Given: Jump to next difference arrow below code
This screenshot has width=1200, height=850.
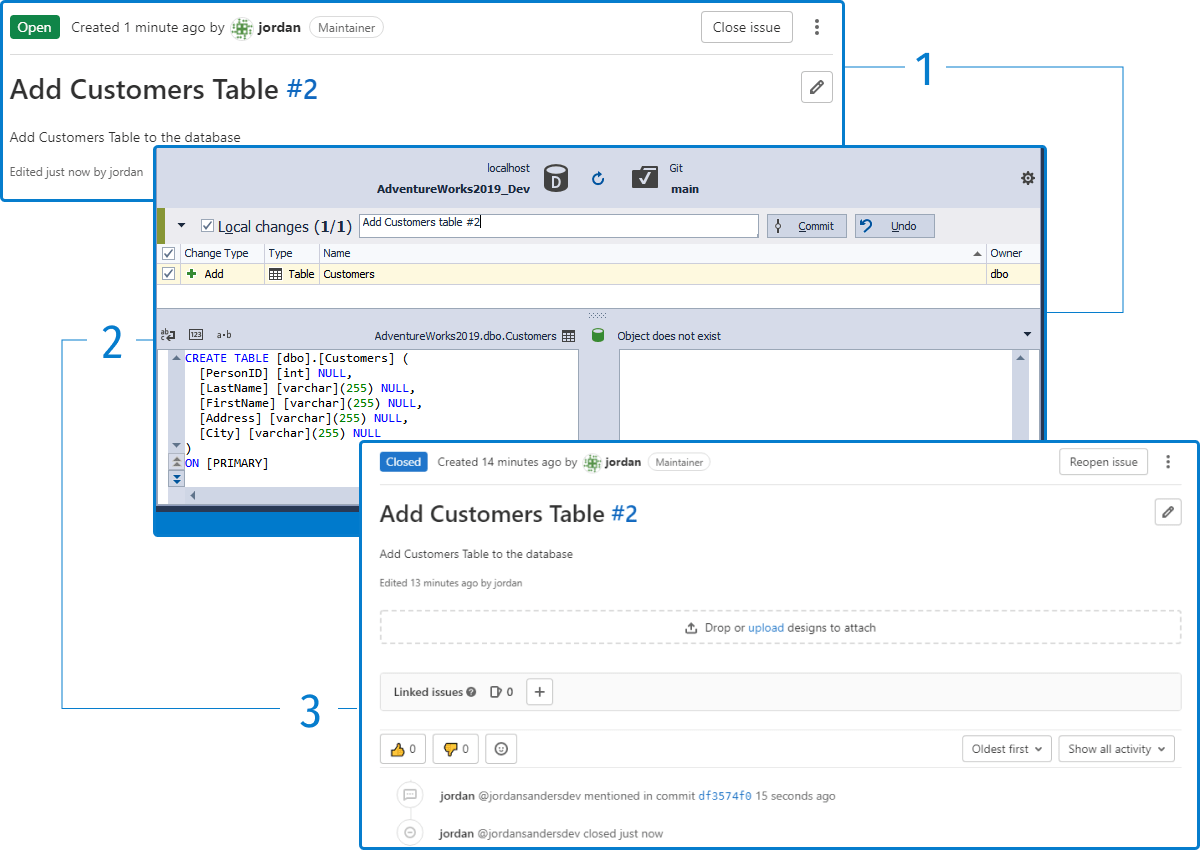Looking at the screenshot, I should pyautogui.click(x=177, y=480).
